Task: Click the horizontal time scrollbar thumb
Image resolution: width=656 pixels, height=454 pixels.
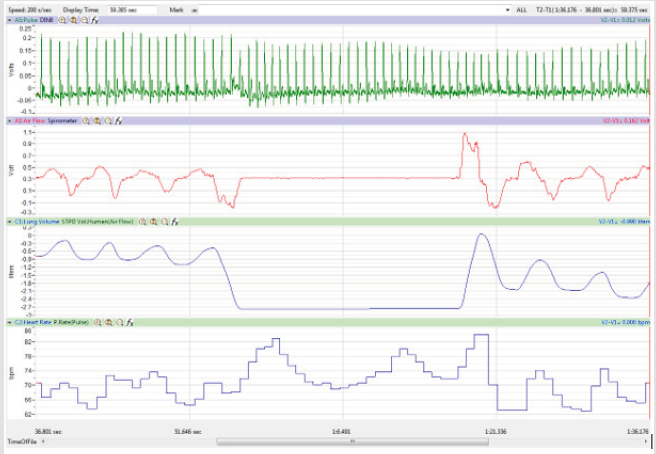Action: pos(350,441)
